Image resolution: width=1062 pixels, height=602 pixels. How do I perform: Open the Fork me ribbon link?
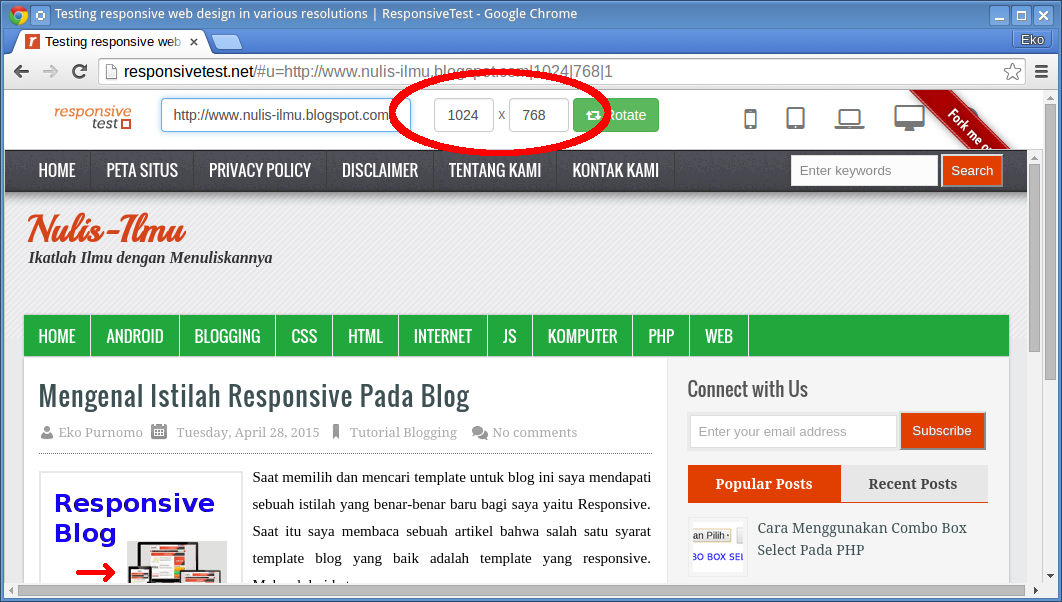tap(969, 125)
